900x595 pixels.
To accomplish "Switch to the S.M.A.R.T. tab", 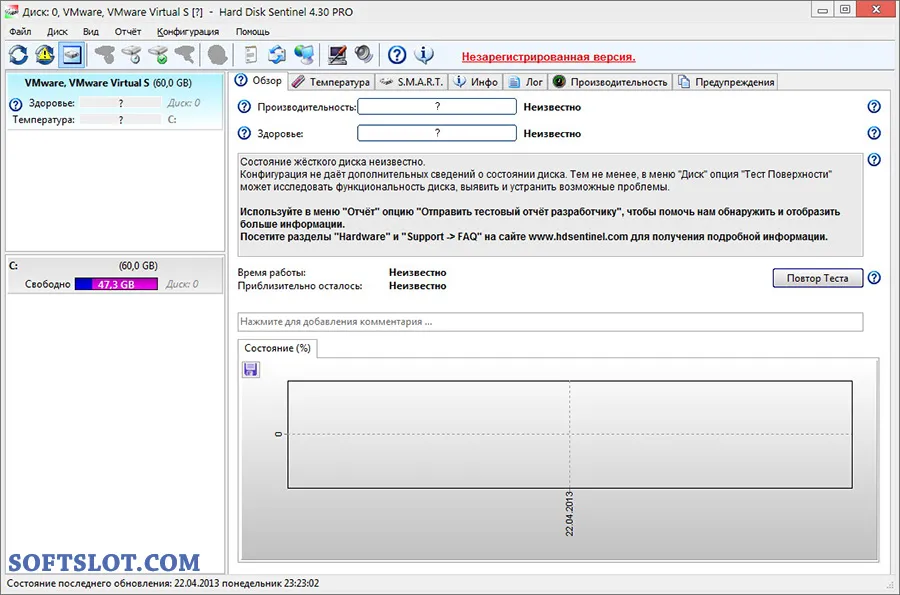I will pos(412,82).
